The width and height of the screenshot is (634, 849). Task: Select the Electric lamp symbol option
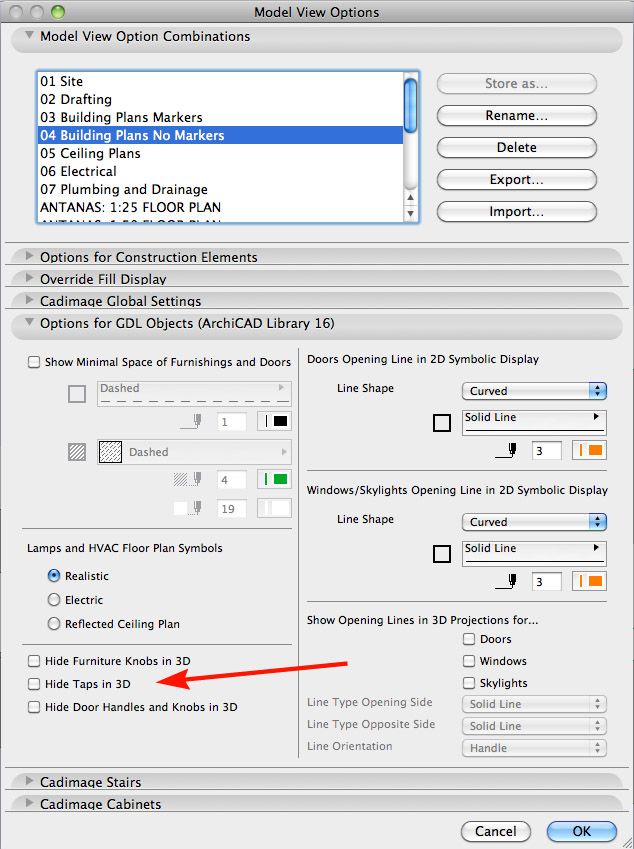click(x=54, y=599)
